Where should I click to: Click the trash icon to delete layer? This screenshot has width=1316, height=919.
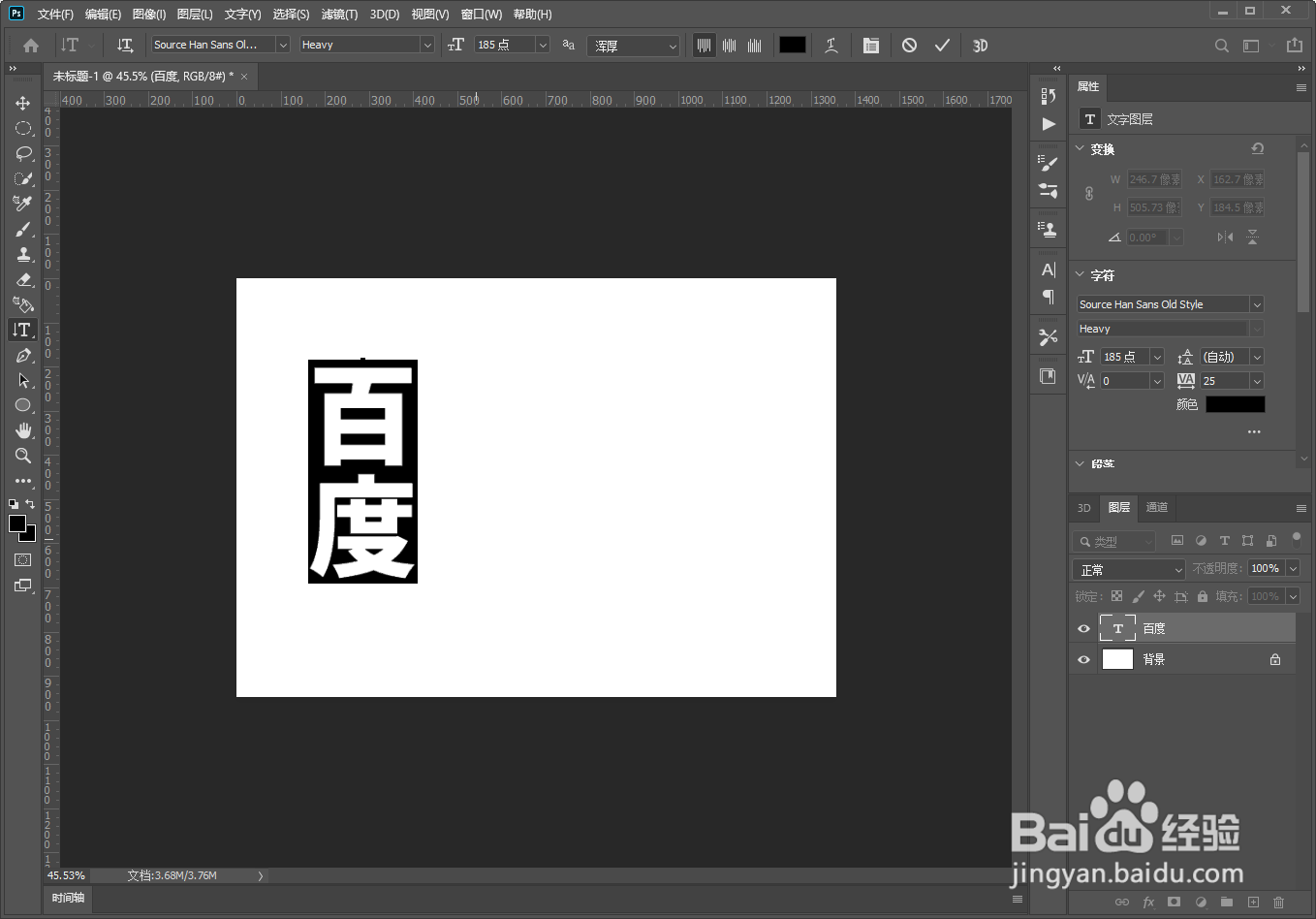point(1278,902)
